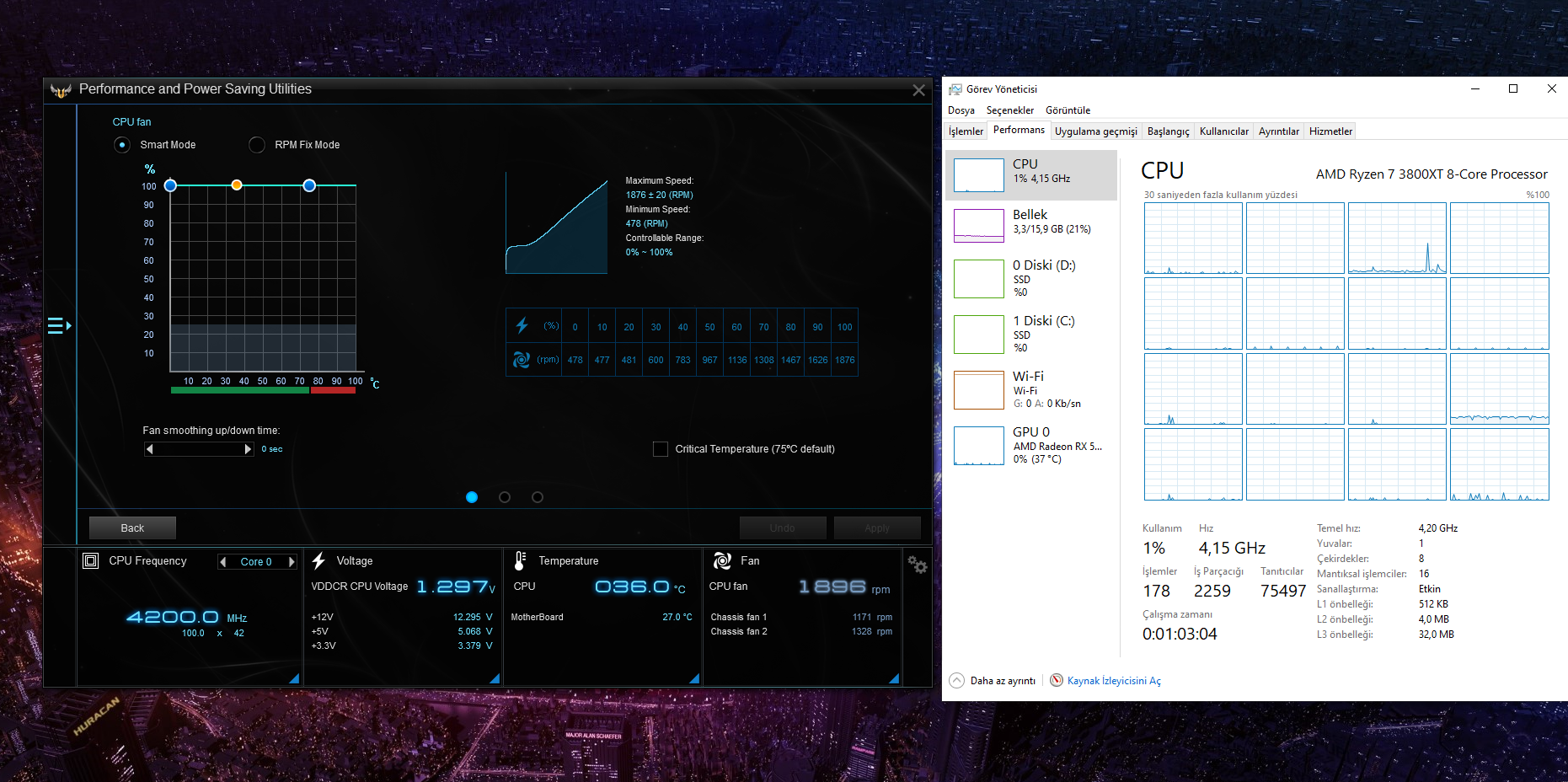Viewport: 1568px width, 782px height.
Task: Click Daha az ayrıntı link
Action: tap(1003, 681)
